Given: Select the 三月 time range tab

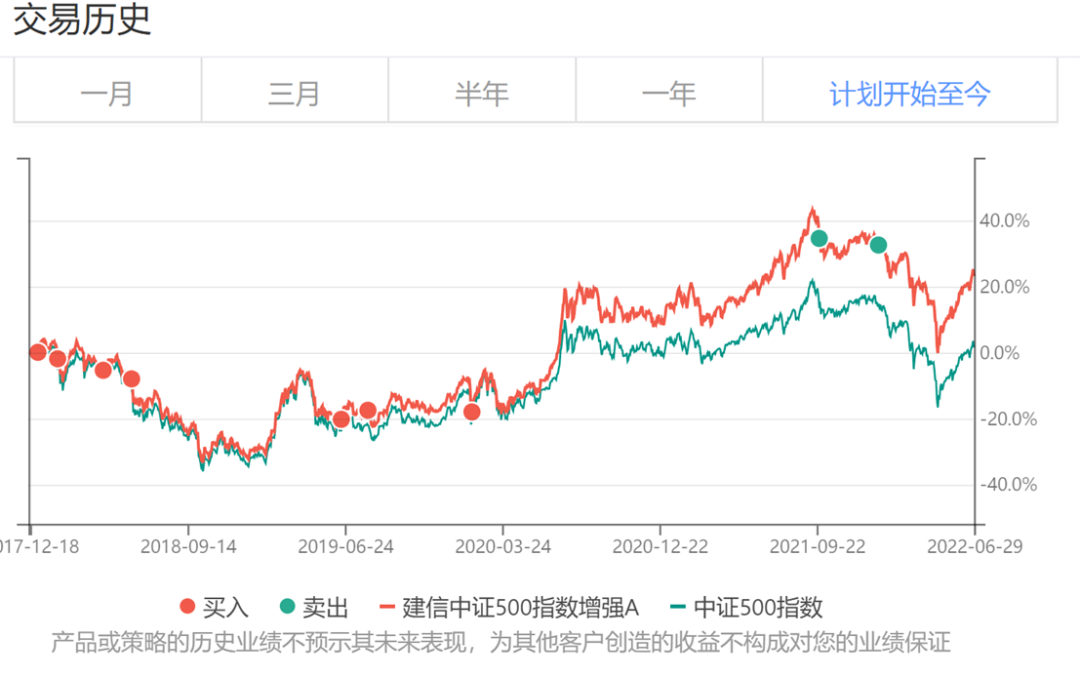Looking at the screenshot, I should [x=295, y=92].
